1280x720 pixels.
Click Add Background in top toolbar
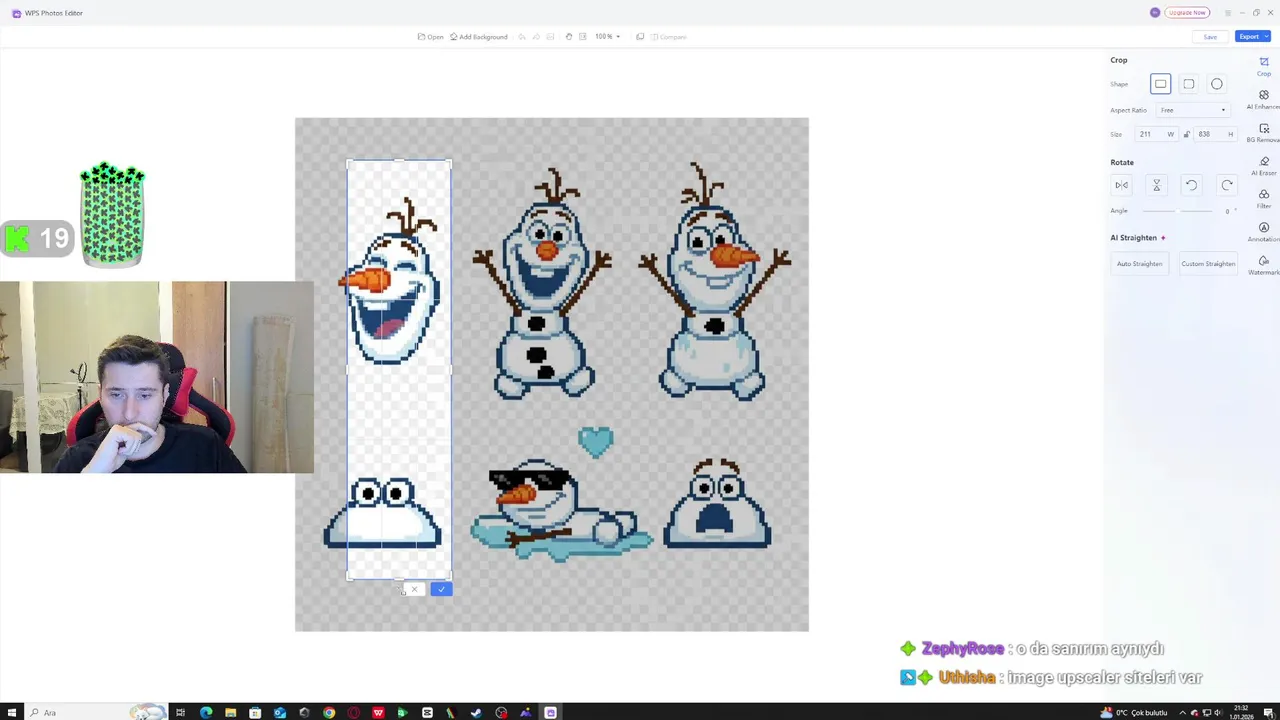pyautogui.click(x=479, y=37)
